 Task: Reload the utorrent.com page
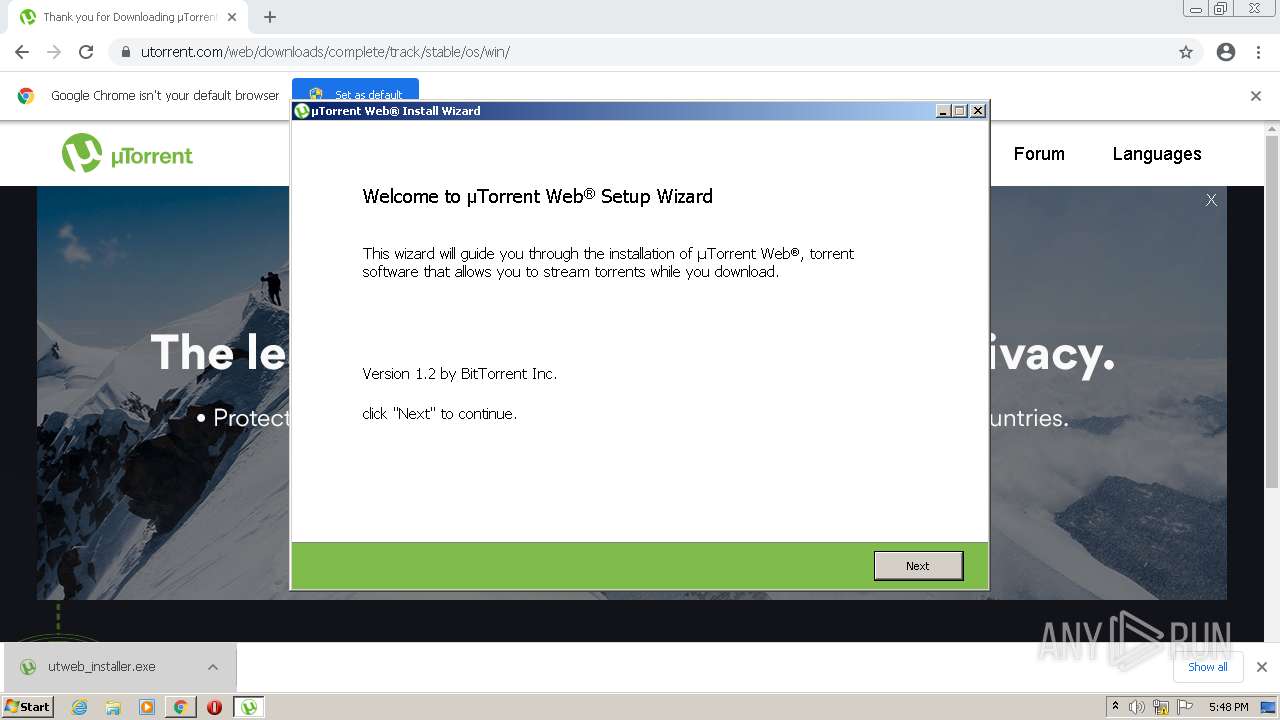click(x=86, y=52)
